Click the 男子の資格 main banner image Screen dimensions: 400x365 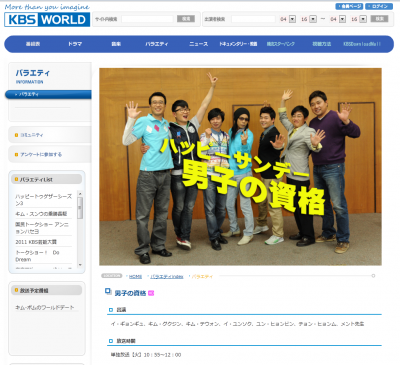[240, 167]
